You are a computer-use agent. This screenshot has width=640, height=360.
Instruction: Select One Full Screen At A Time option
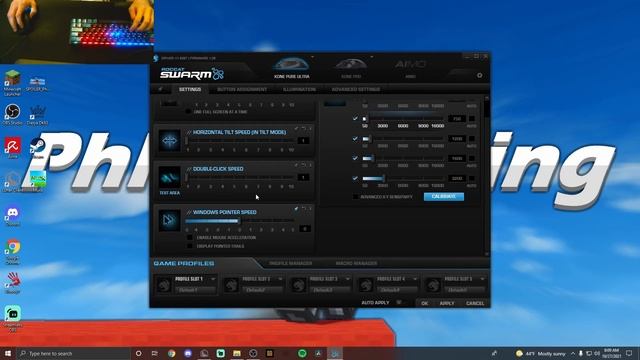188,111
